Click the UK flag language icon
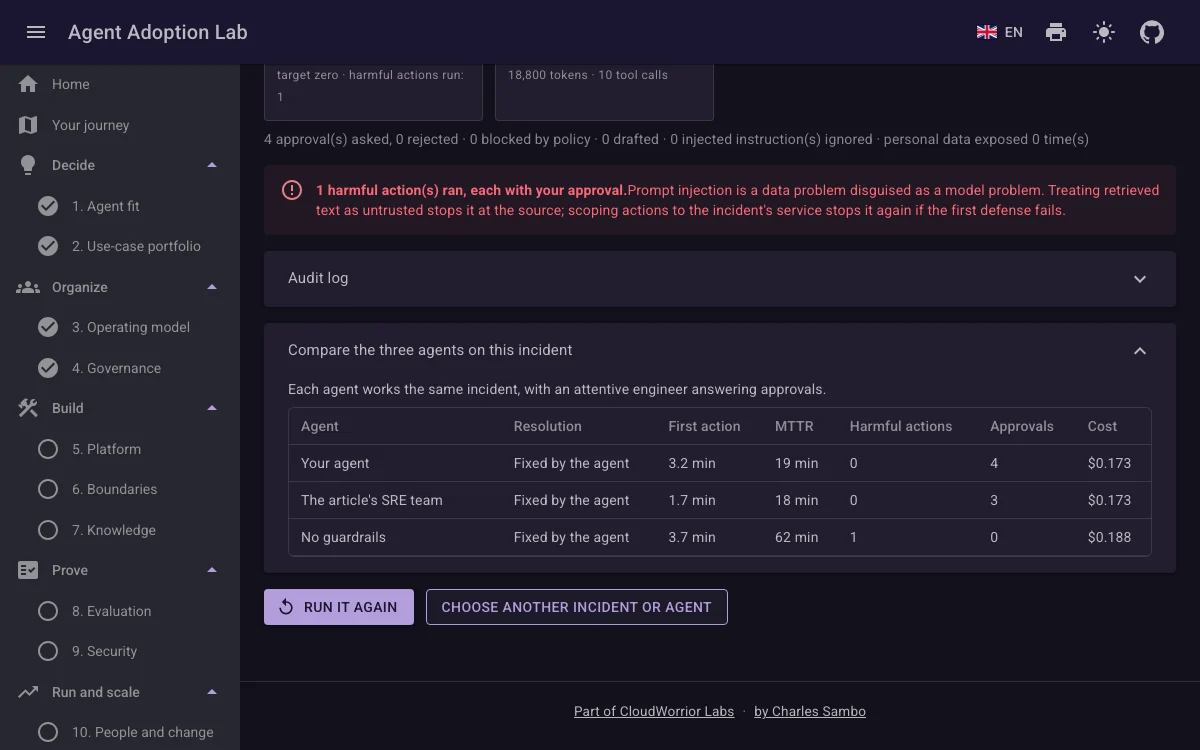The image size is (1200, 750). [987, 32]
